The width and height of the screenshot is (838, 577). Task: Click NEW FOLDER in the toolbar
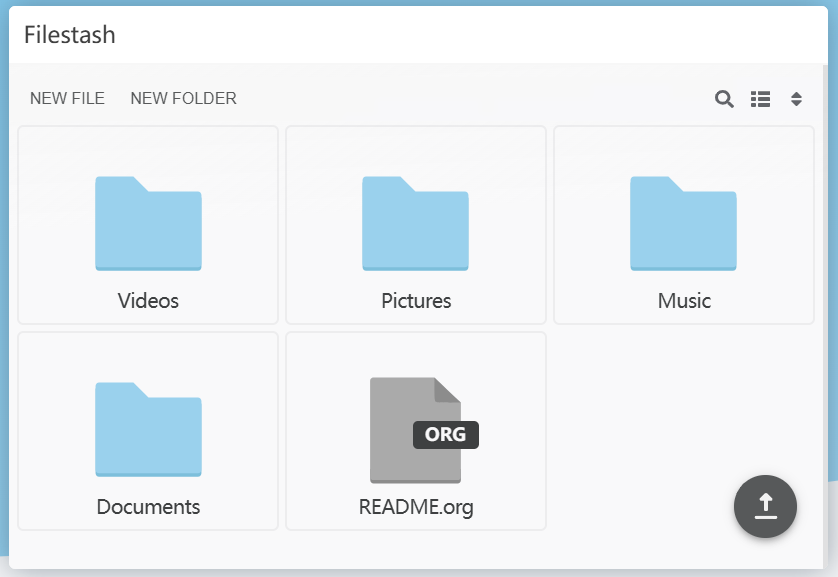tap(183, 98)
